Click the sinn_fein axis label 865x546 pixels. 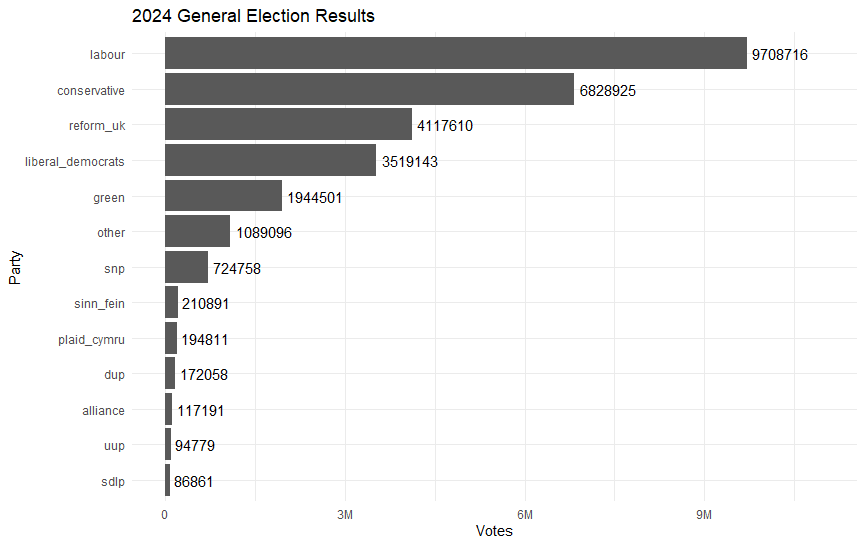click(x=100, y=303)
